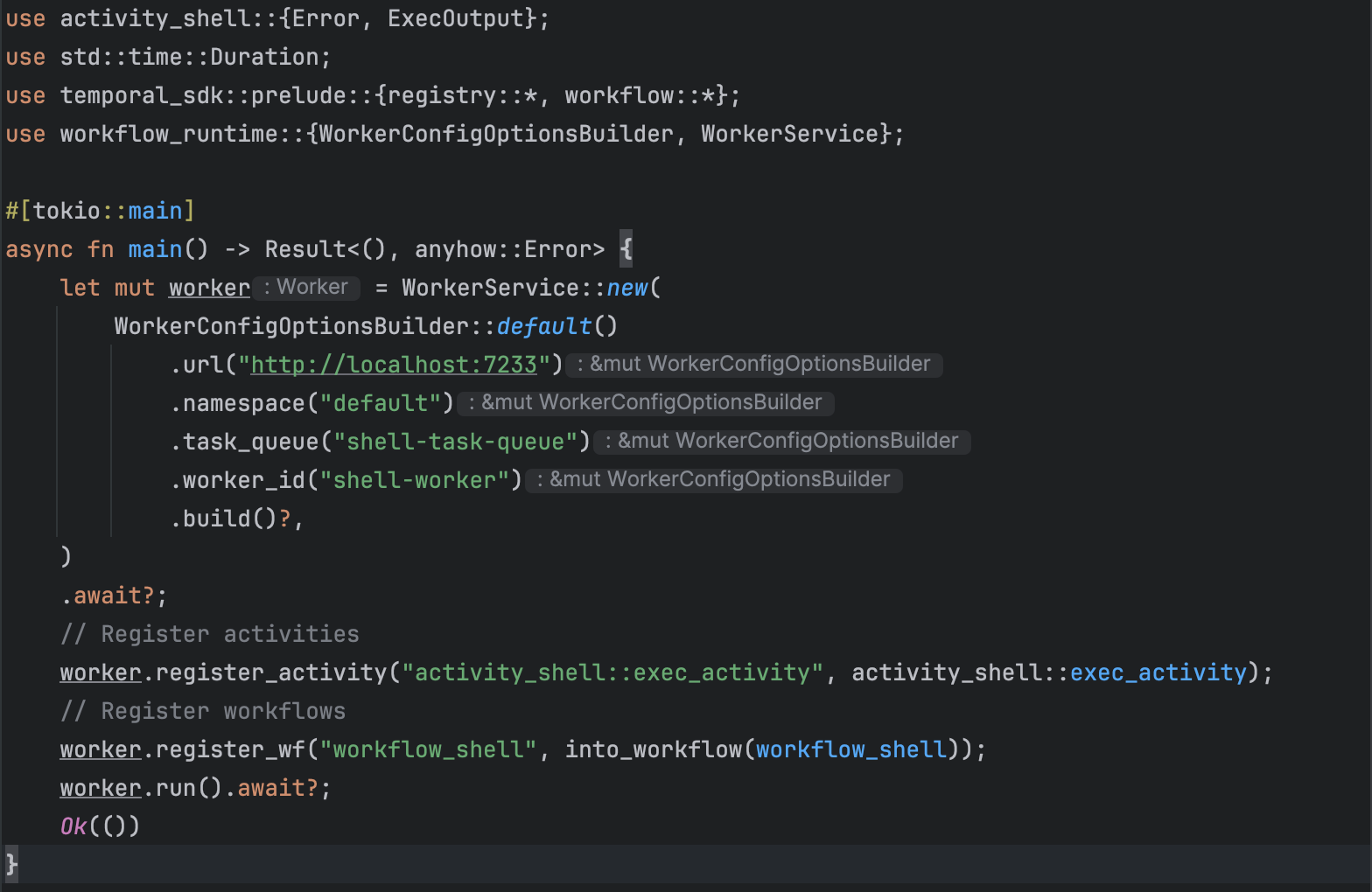Viewport: 1372px width, 892px height.
Task: Click WorkerService::new constructor call
Action: point(531,288)
